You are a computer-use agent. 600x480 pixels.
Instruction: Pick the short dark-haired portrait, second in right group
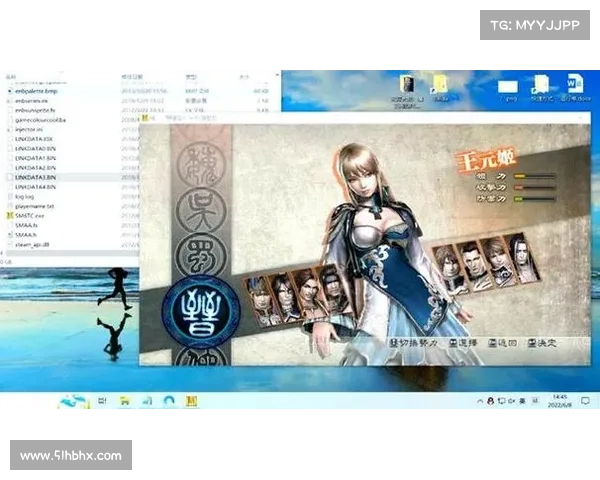[474, 266]
